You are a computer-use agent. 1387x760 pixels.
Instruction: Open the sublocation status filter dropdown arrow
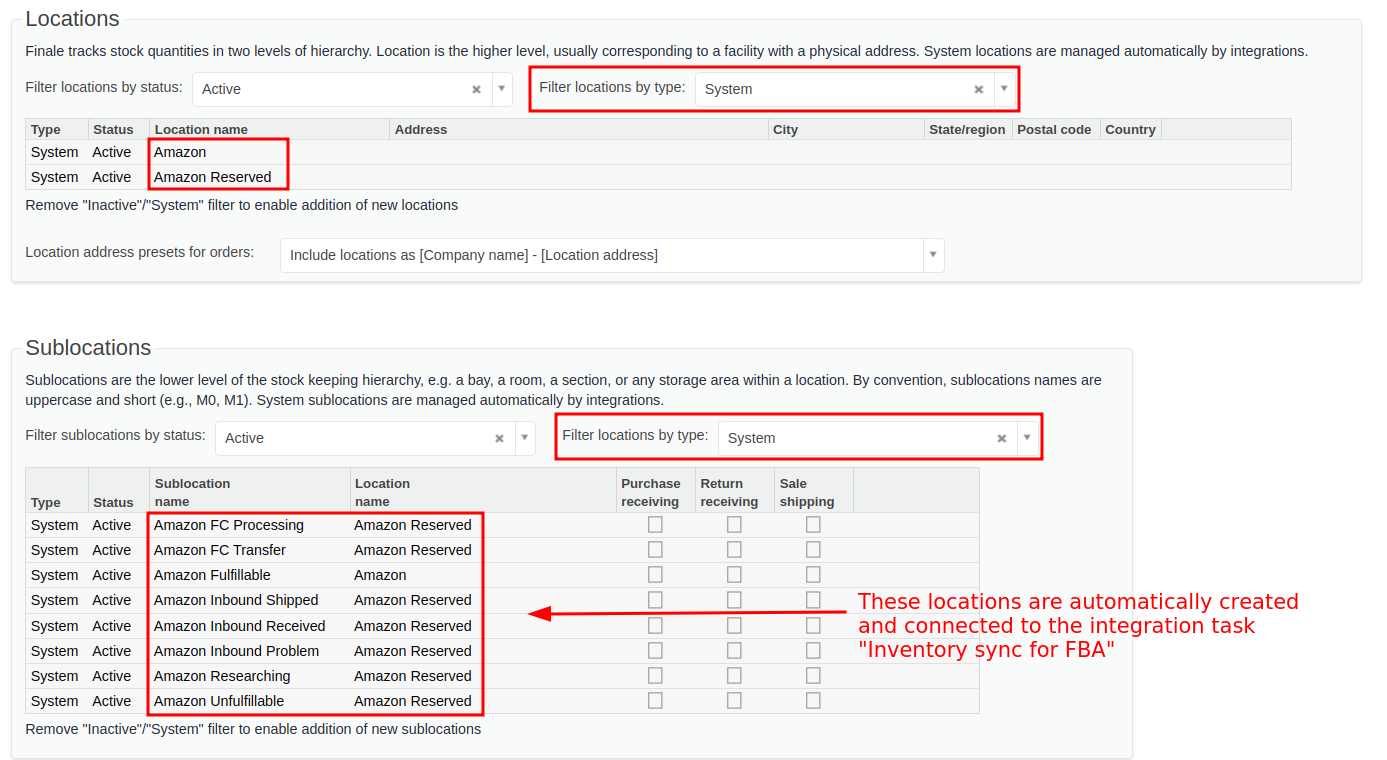point(525,438)
